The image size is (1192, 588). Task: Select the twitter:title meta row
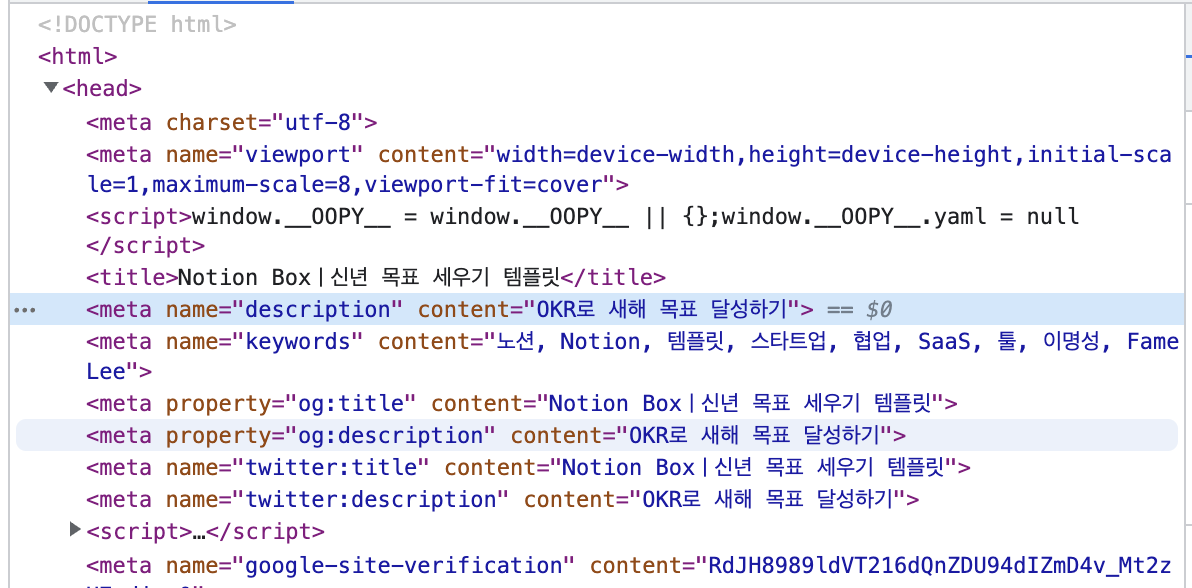point(528,466)
